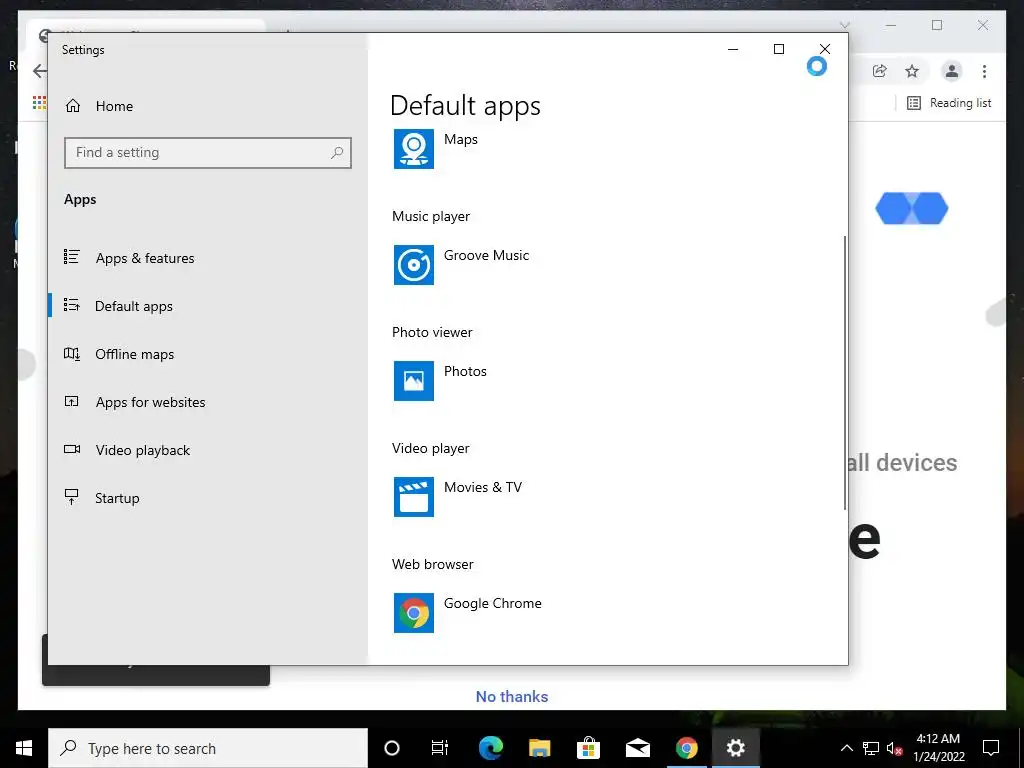The width and height of the screenshot is (1024, 768).
Task: Click Chrome's share page icon
Action: tap(880, 71)
